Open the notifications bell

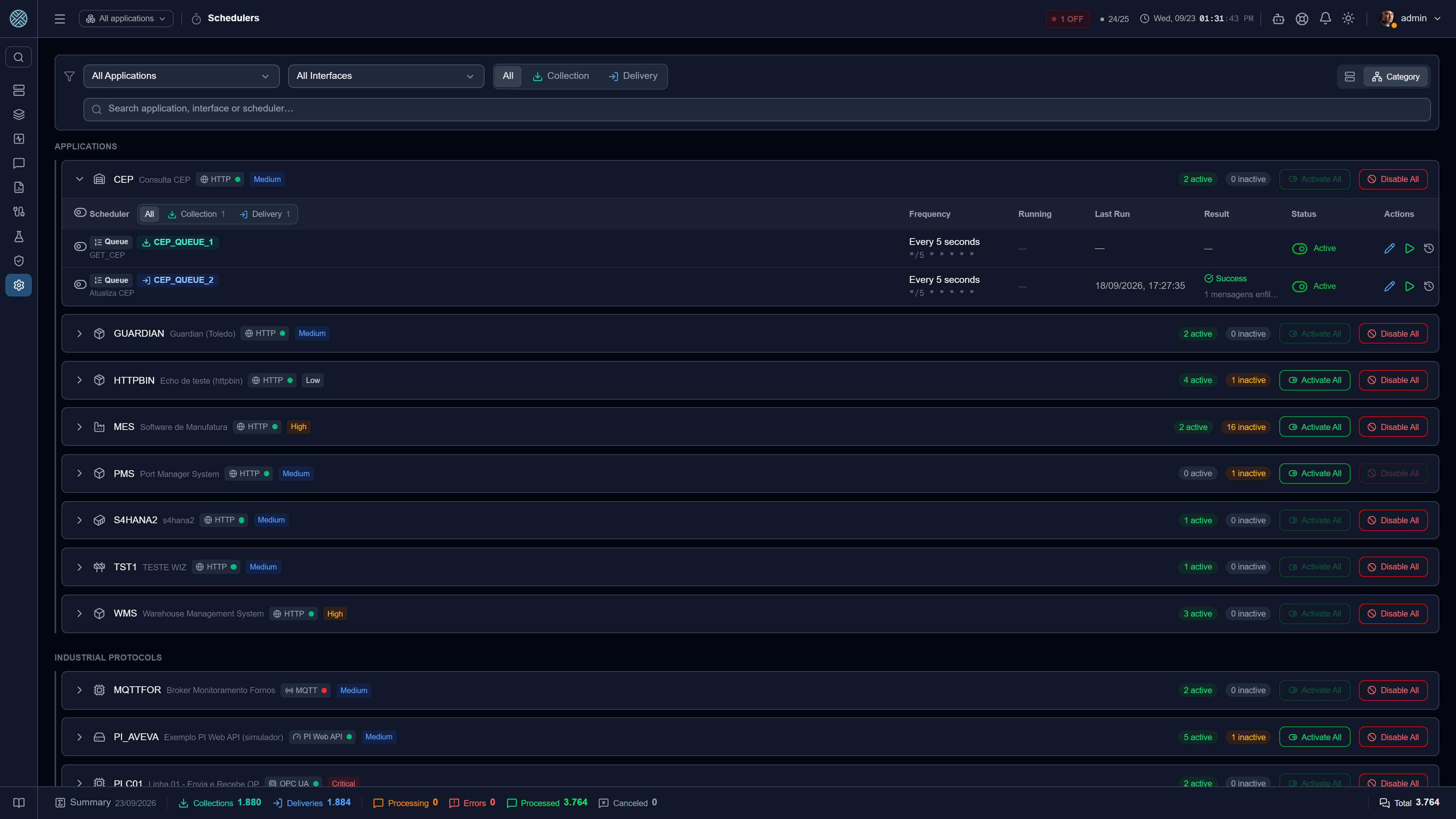pos(1325,19)
